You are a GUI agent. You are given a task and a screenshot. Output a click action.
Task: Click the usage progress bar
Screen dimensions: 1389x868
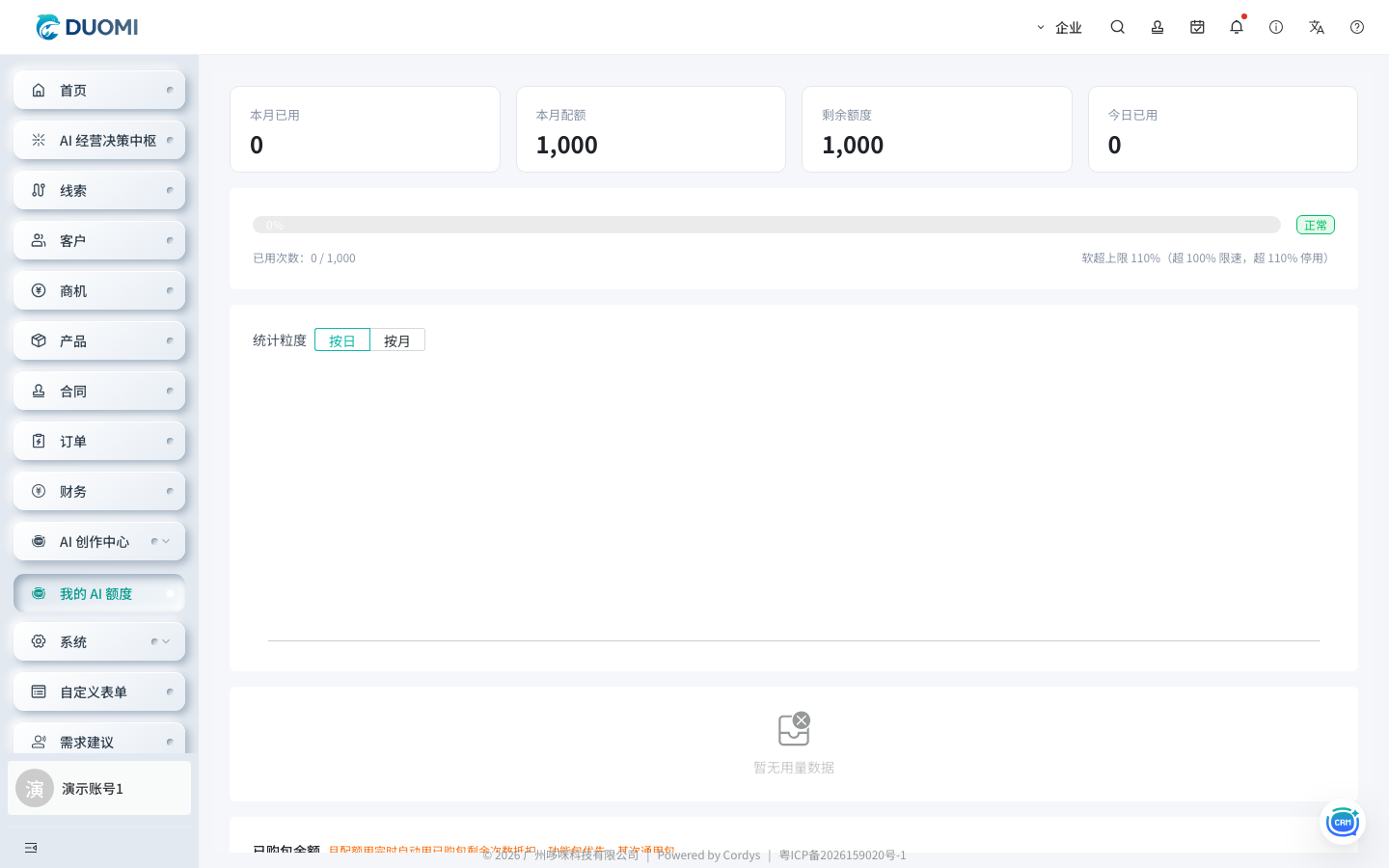tap(767, 225)
